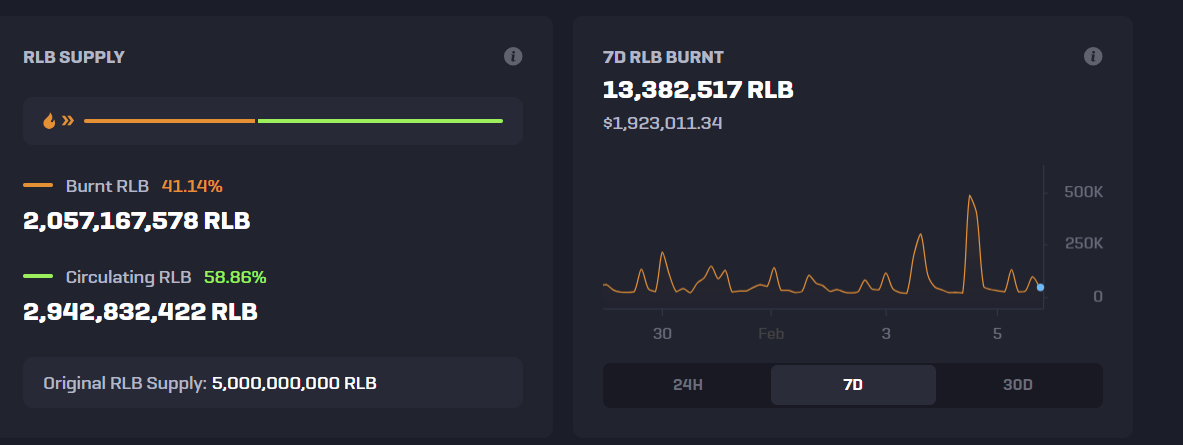Viewport: 1183px width, 445px height.
Task: Click the 13,382,517 RLB burnt total
Action: pyautogui.click(x=697, y=90)
